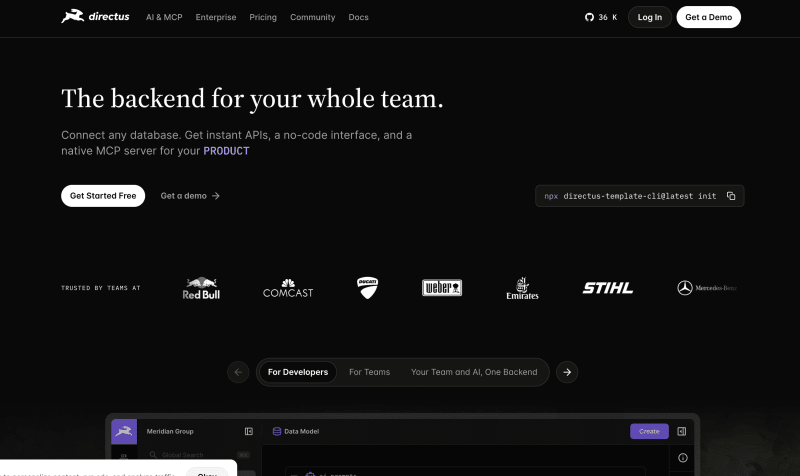Screen dimensions: 800x476
Task: Click the purple Create button
Action: click(649, 432)
